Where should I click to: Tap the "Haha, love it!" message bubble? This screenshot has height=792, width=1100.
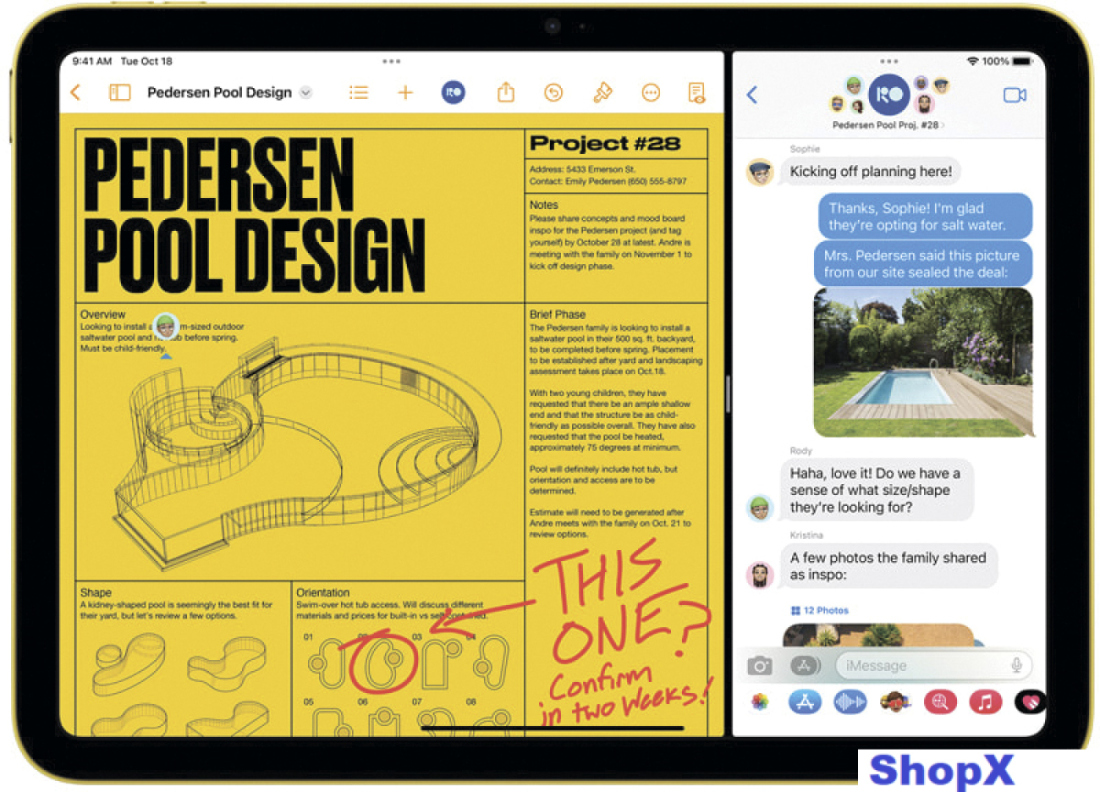pos(877,490)
